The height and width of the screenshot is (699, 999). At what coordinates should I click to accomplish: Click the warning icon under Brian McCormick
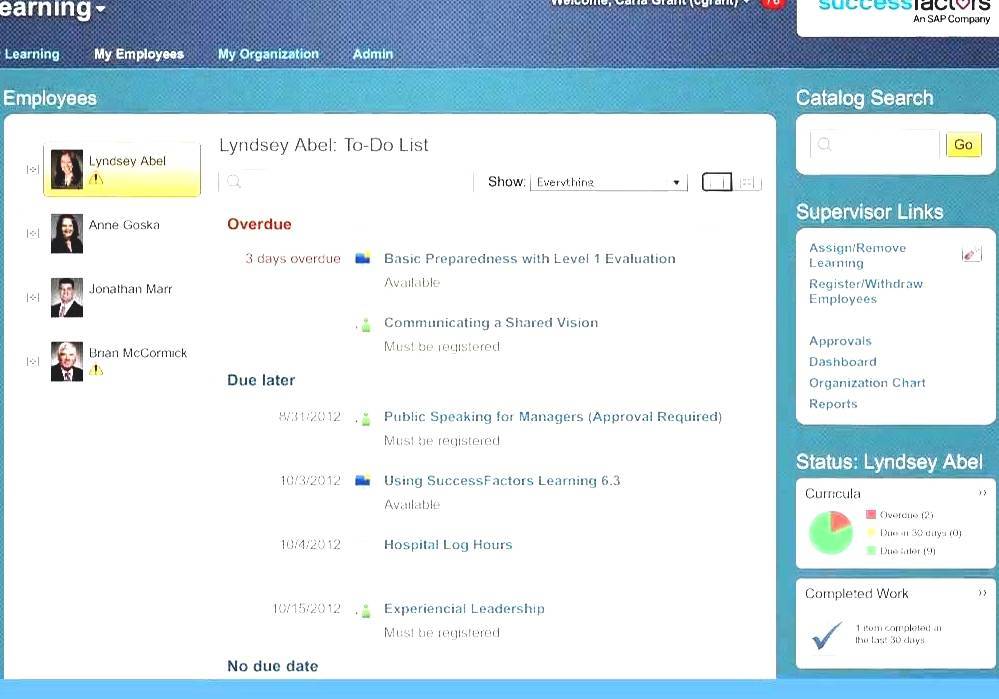96,370
